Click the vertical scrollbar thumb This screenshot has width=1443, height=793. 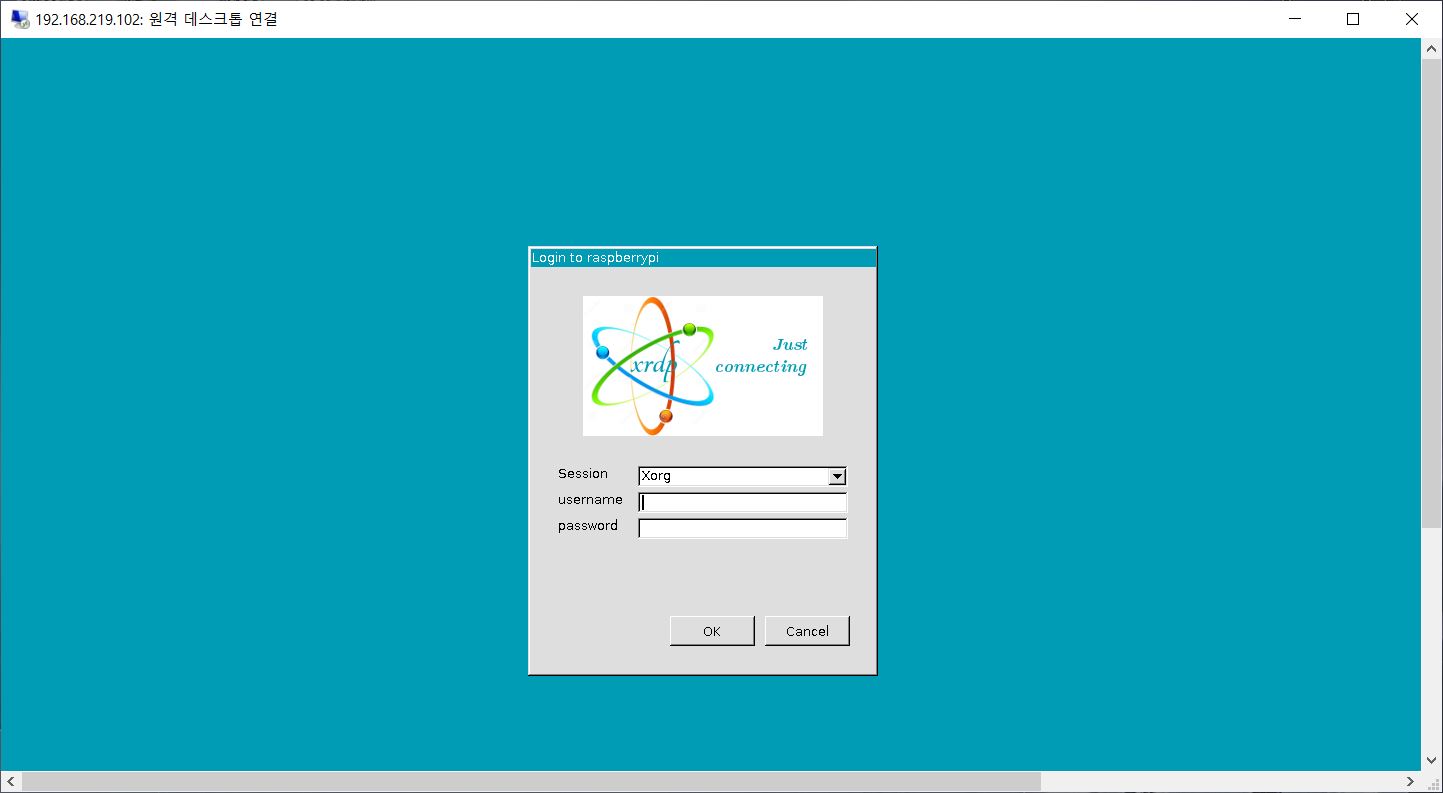(1432, 294)
